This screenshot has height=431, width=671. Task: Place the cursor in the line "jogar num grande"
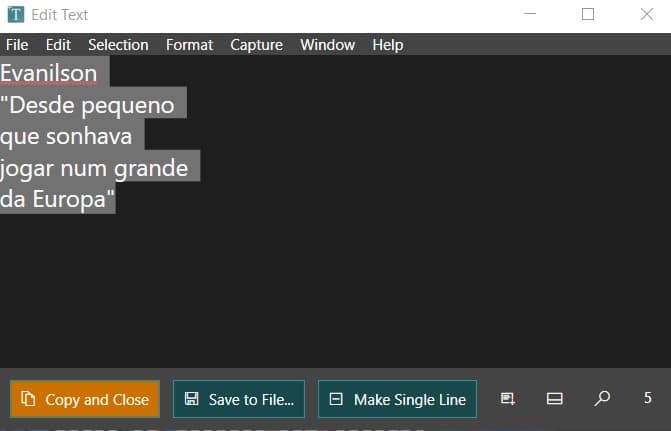click(x=94, y=168)
